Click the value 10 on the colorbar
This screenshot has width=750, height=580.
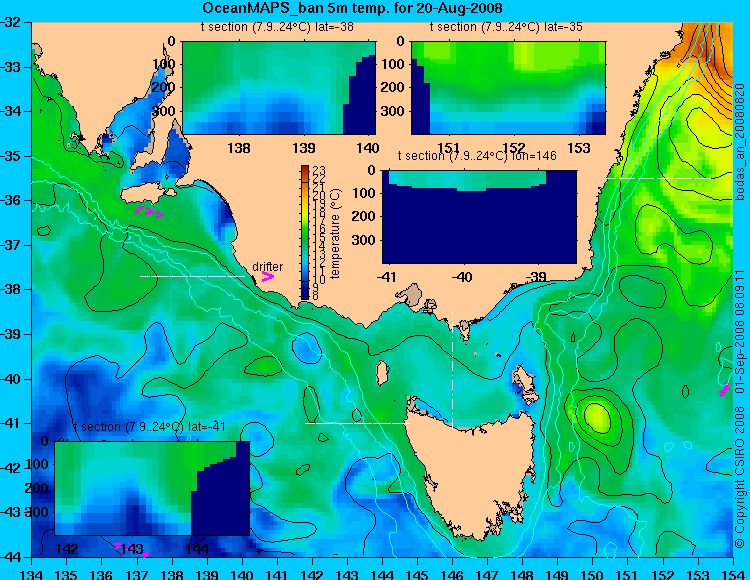pyautogui.click(x=319, y=280)
